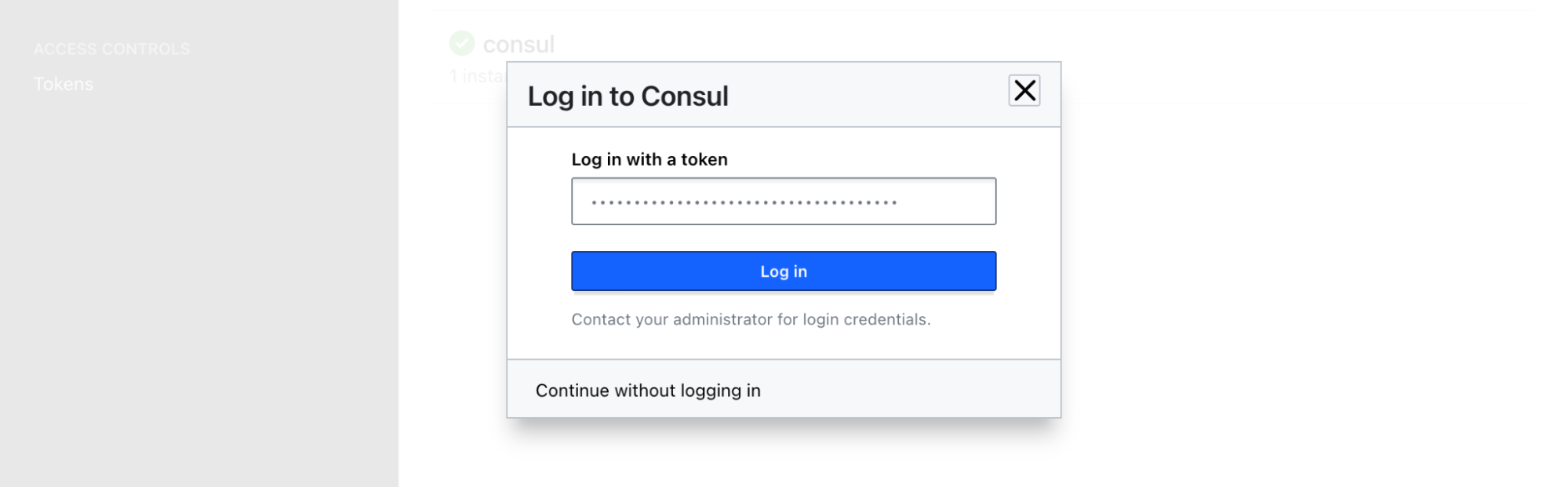Click the Contact your administrator help text
1568x487 pixels.
tap(751, 319)
